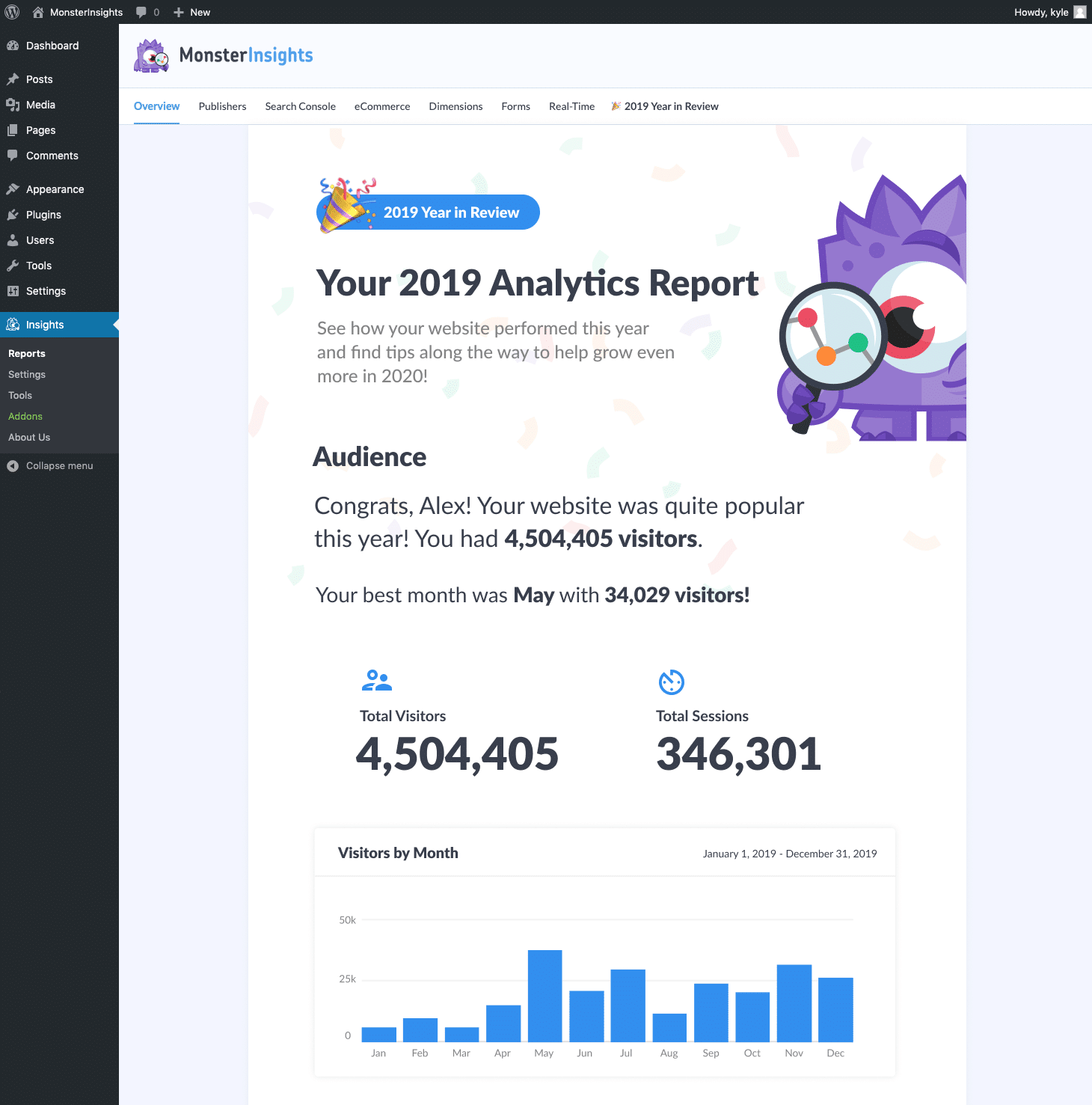Open Plugins via the plug icon
This screenshot has height=1105, width=1092.
click(x=13, y=215)
